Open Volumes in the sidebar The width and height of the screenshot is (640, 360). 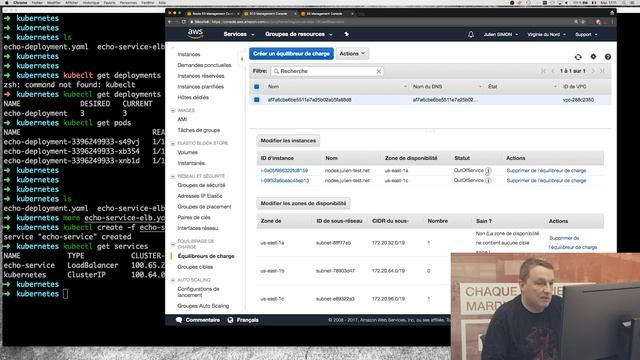[187, 152]
